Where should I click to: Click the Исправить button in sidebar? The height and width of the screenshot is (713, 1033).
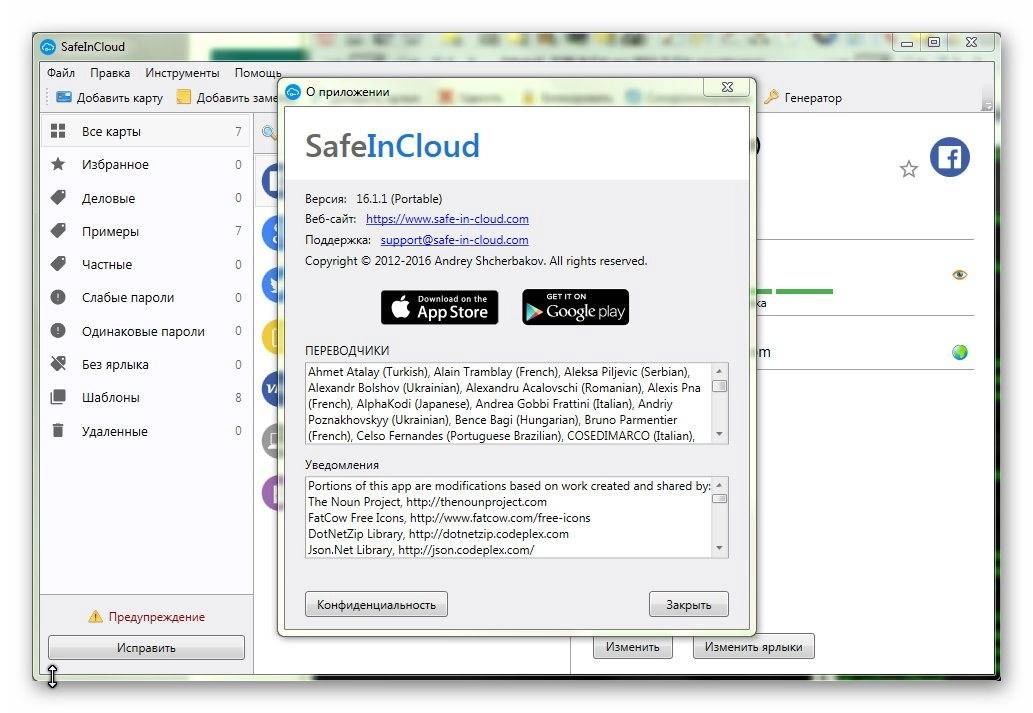[x=146, y=648]
